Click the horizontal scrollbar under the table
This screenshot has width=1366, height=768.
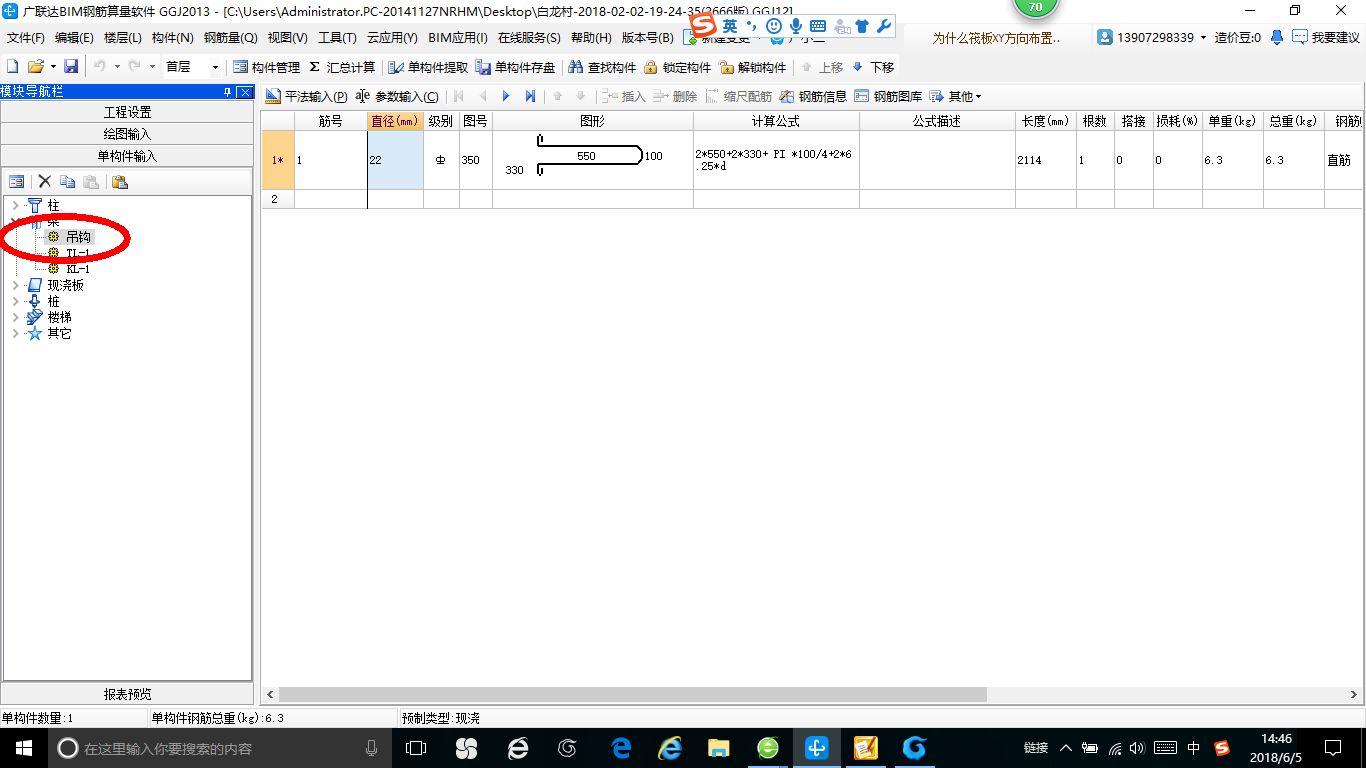click(632, 694)
